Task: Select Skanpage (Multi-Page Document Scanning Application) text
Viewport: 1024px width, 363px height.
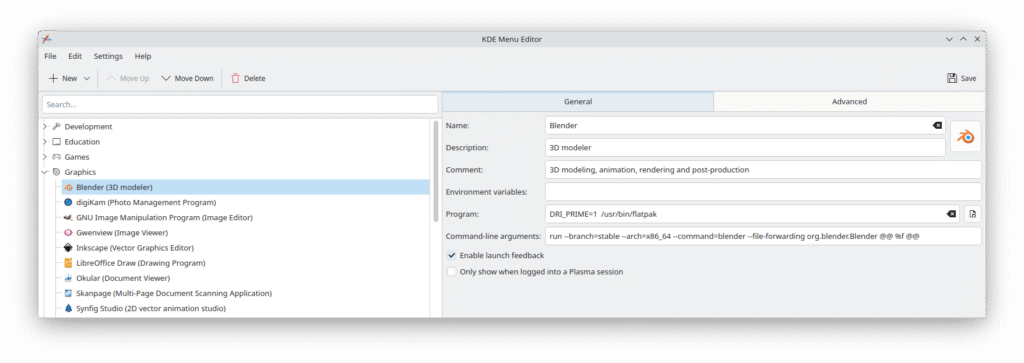Action: (x=174, y=293)
